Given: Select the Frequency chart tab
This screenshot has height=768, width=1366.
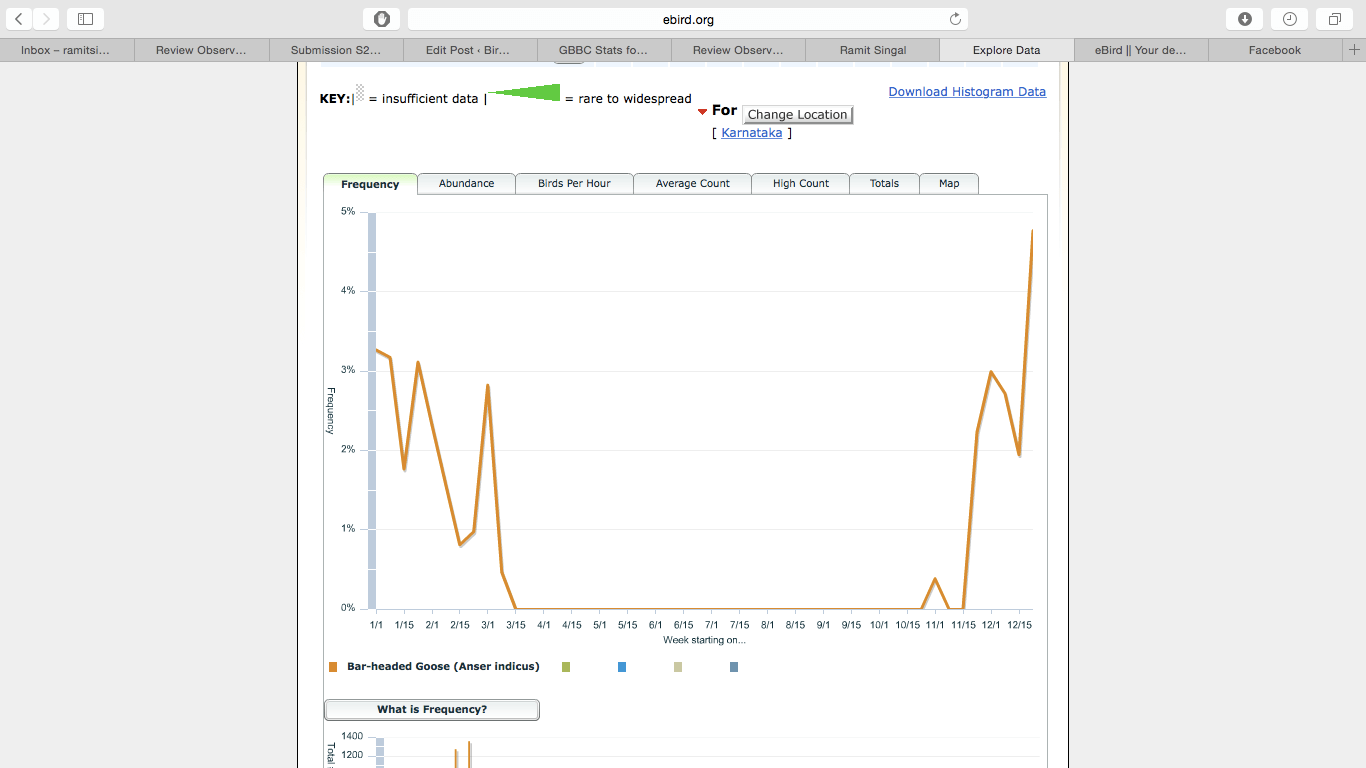Looking at the screenshot, I should tap(370, 184).
